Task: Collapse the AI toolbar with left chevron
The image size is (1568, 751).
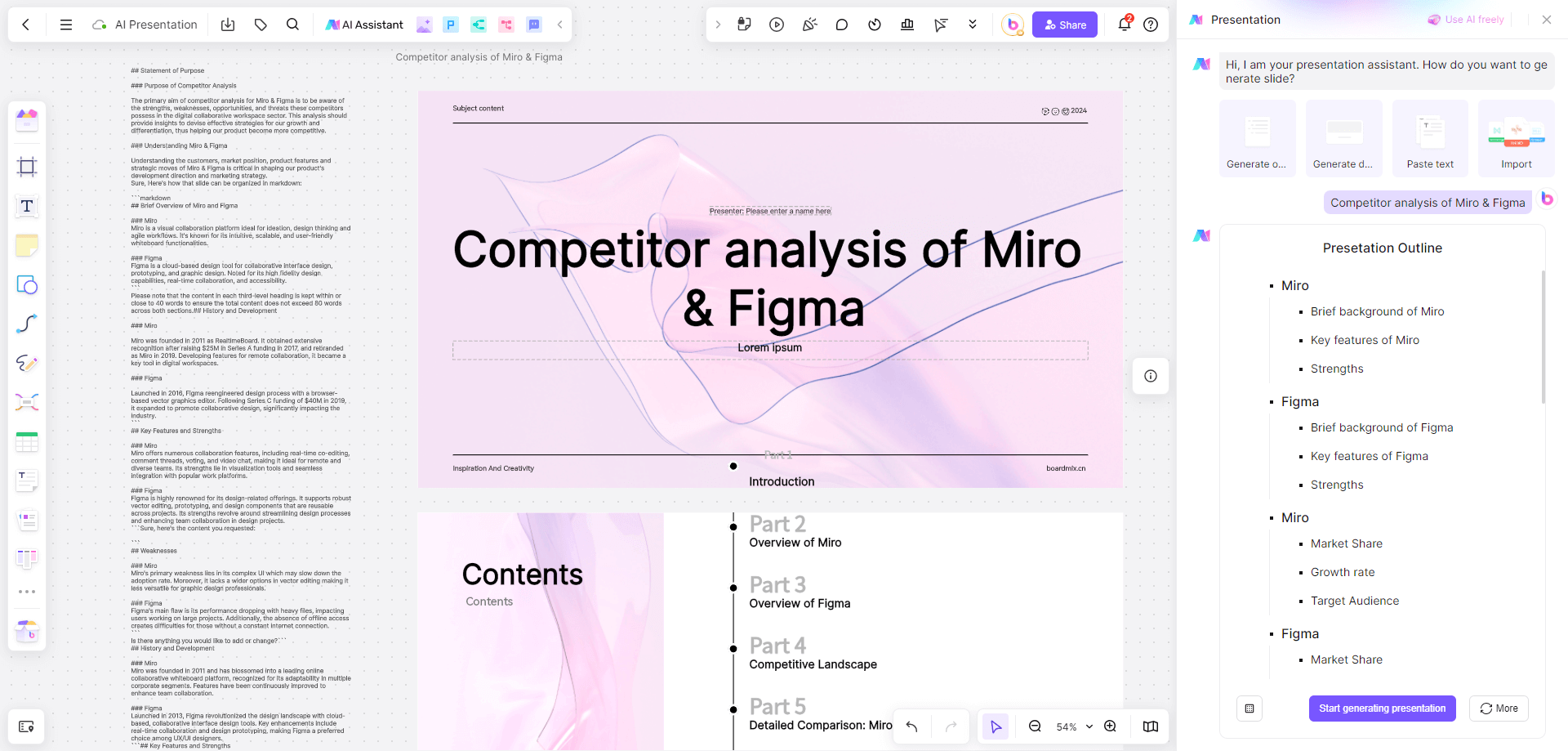Action: point(559,25)
